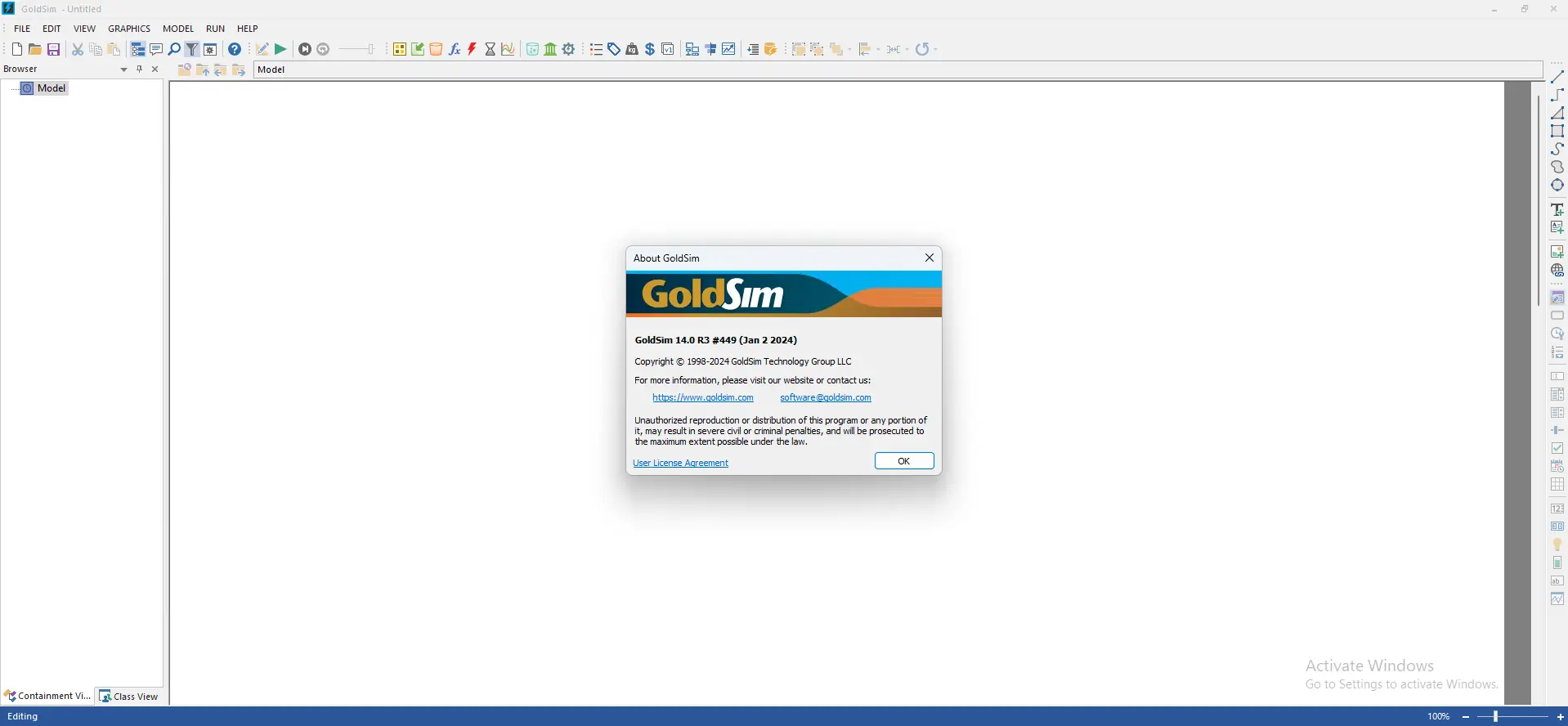Click the gear with lightning icon
The image size is (1568, 726).
click(569, 50)
